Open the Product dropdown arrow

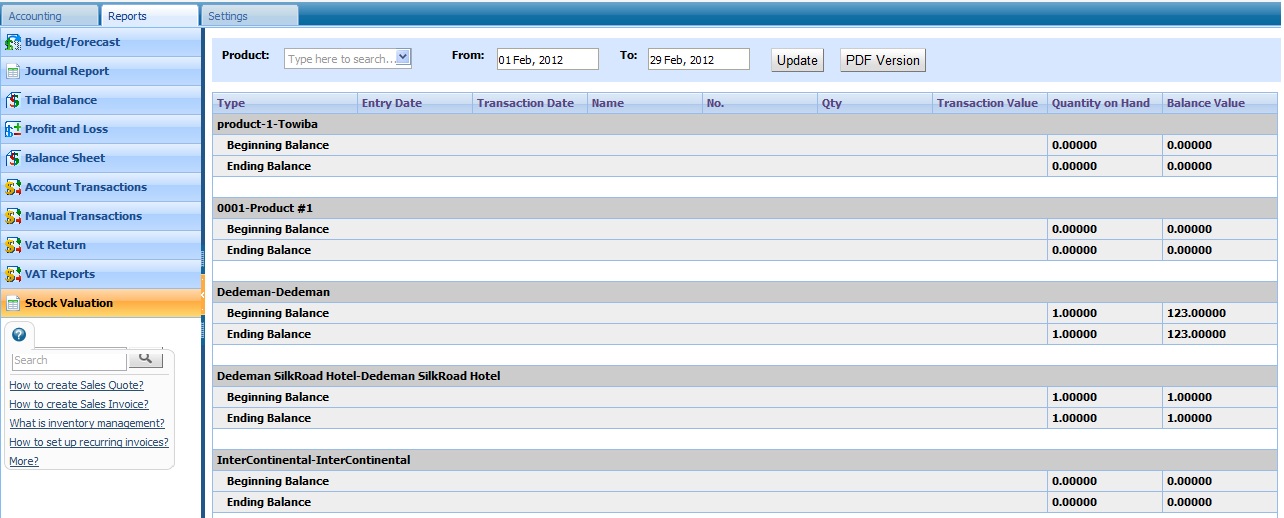point(403,58)
